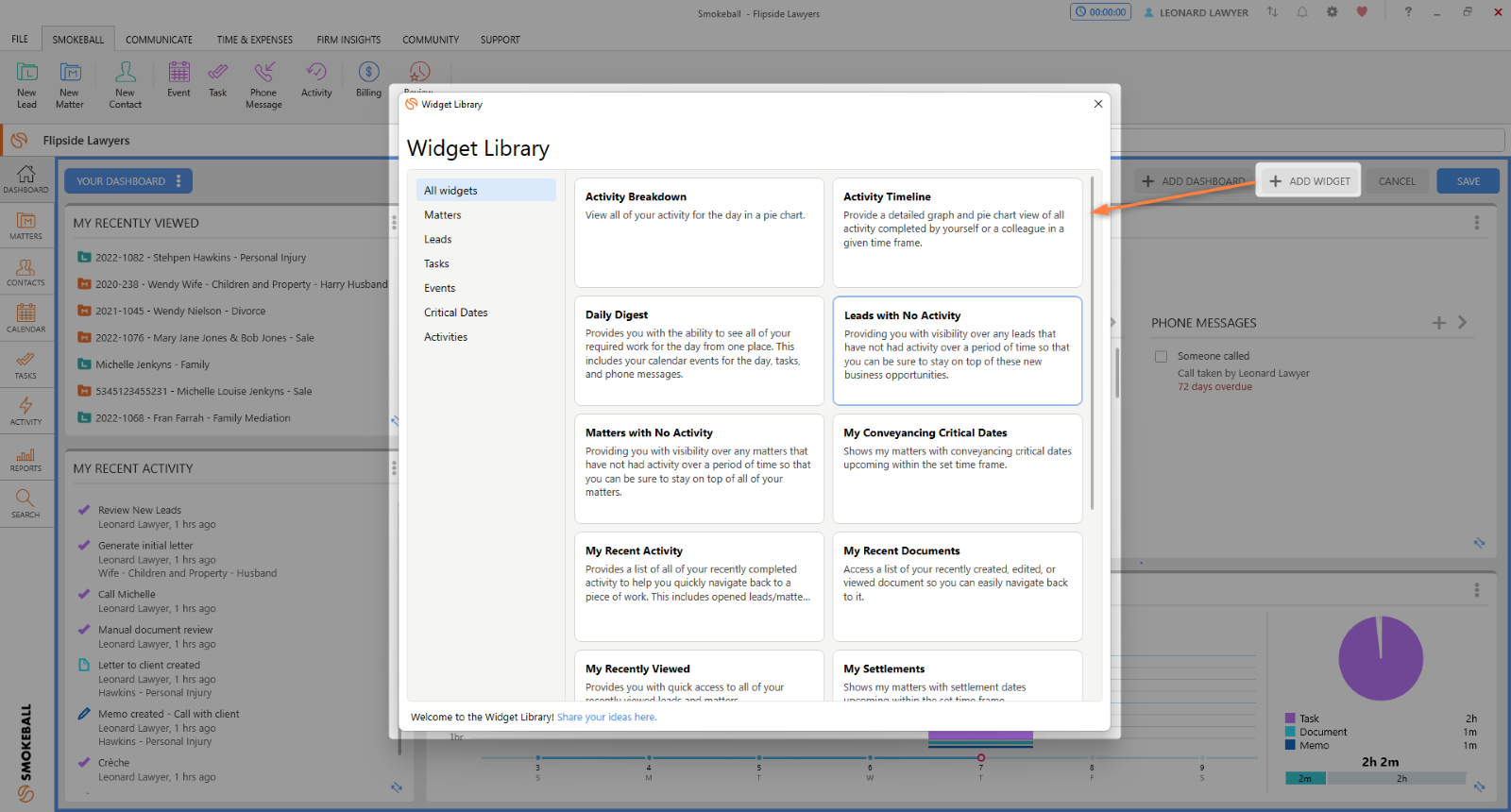This screenshot has width=1511, height=812.
Task: Open the SUPPORT tab
Action: [x=500, y=40]
